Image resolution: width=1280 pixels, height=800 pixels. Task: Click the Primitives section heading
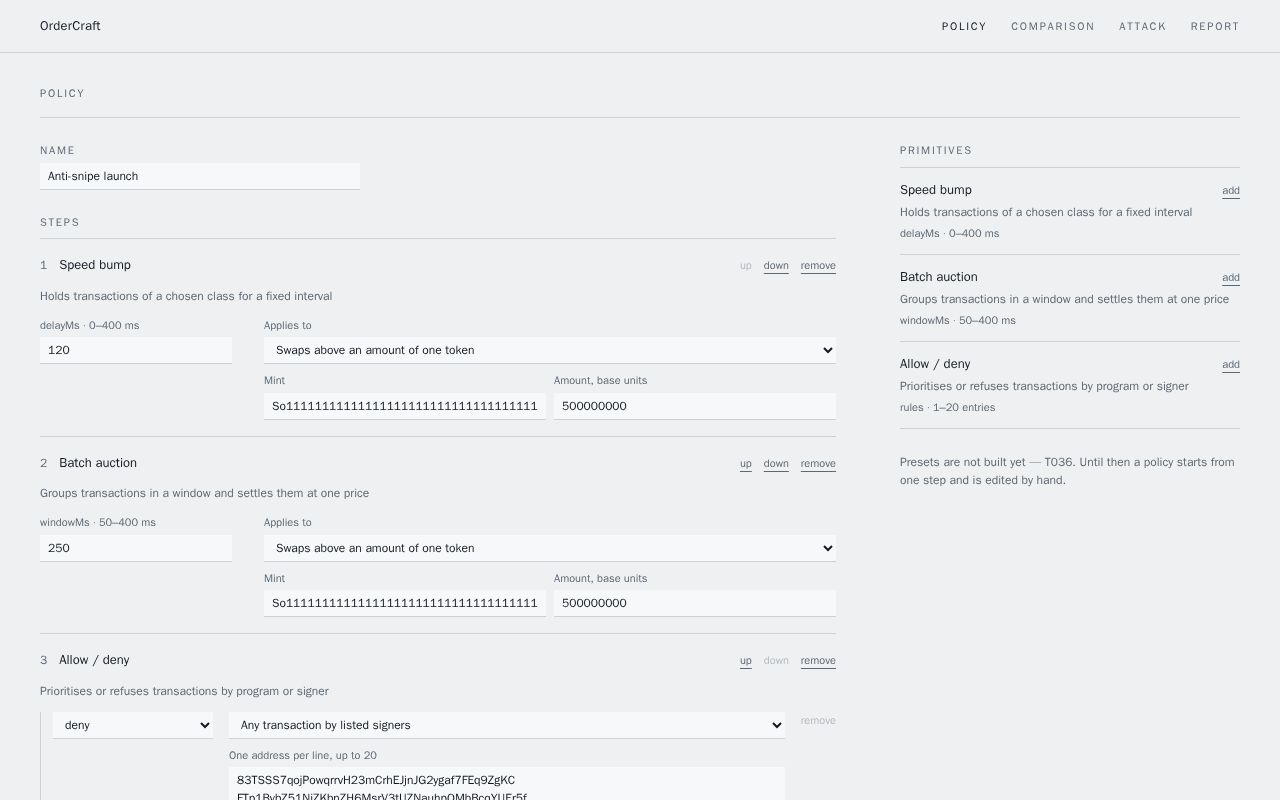click(936, 151)
